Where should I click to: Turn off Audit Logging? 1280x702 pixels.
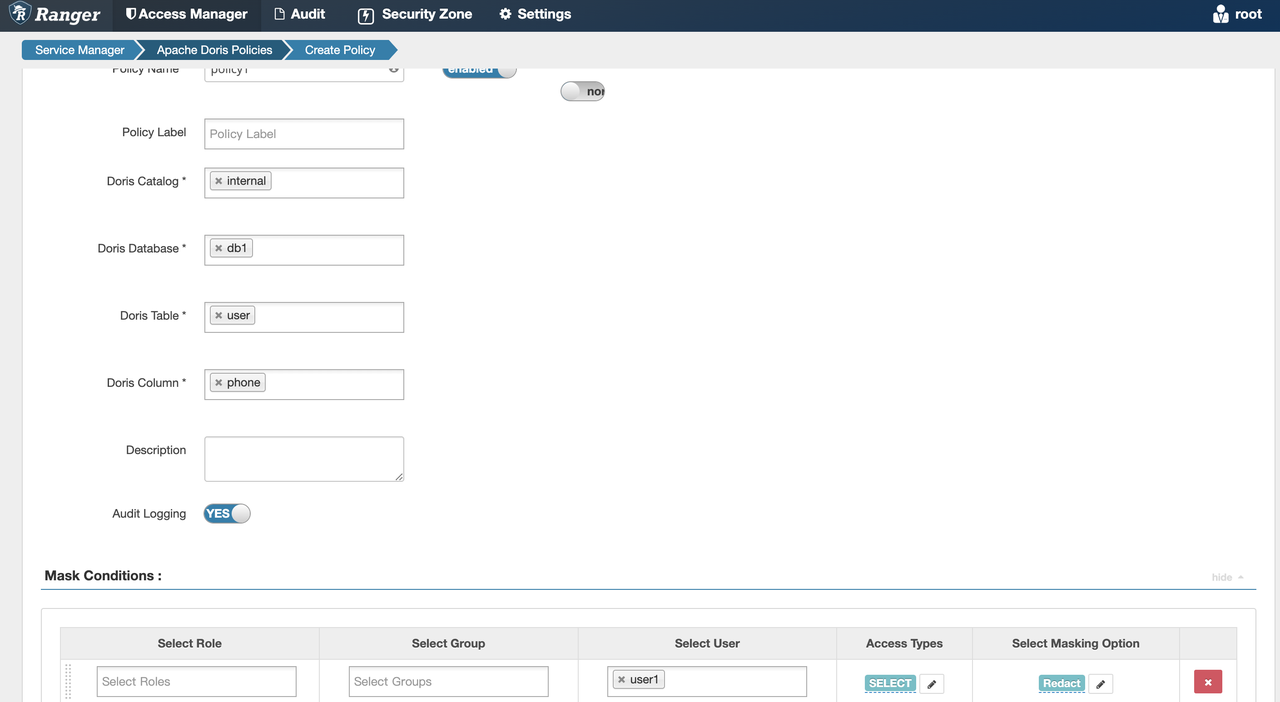[x=226, y=513]
